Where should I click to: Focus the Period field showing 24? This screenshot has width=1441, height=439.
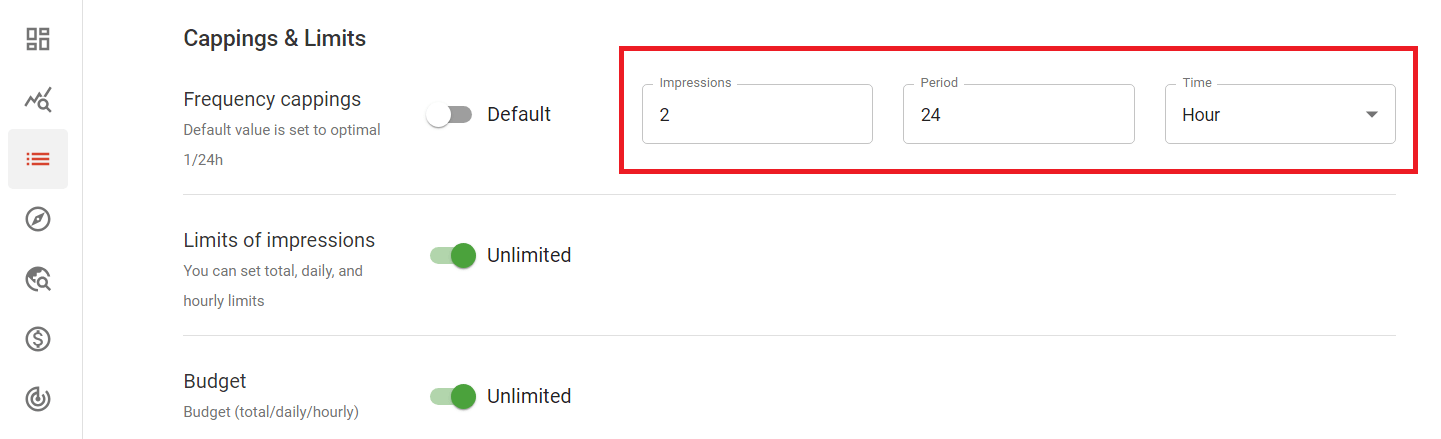tap(1018, 115)
